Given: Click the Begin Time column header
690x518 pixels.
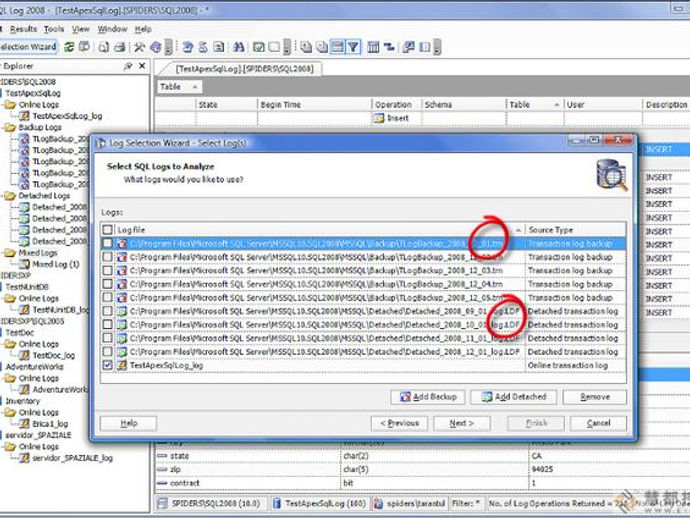Looking at the screenshot, I should point(314,105).
